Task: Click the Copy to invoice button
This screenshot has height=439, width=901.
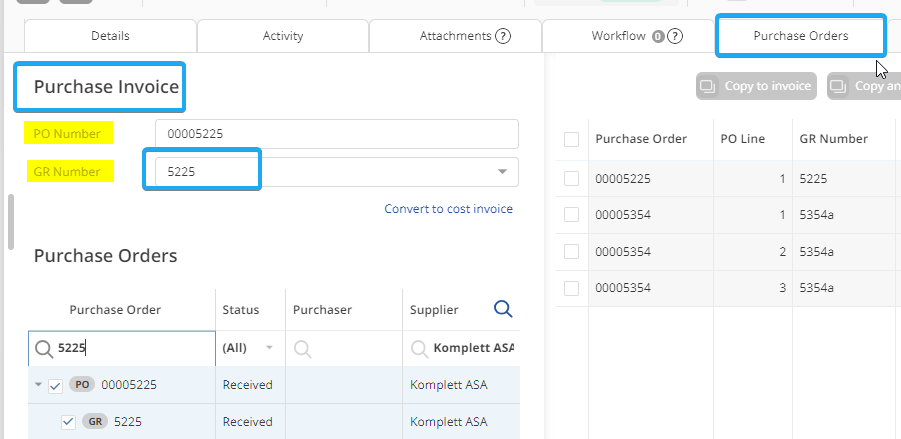Action: (756, 86)
